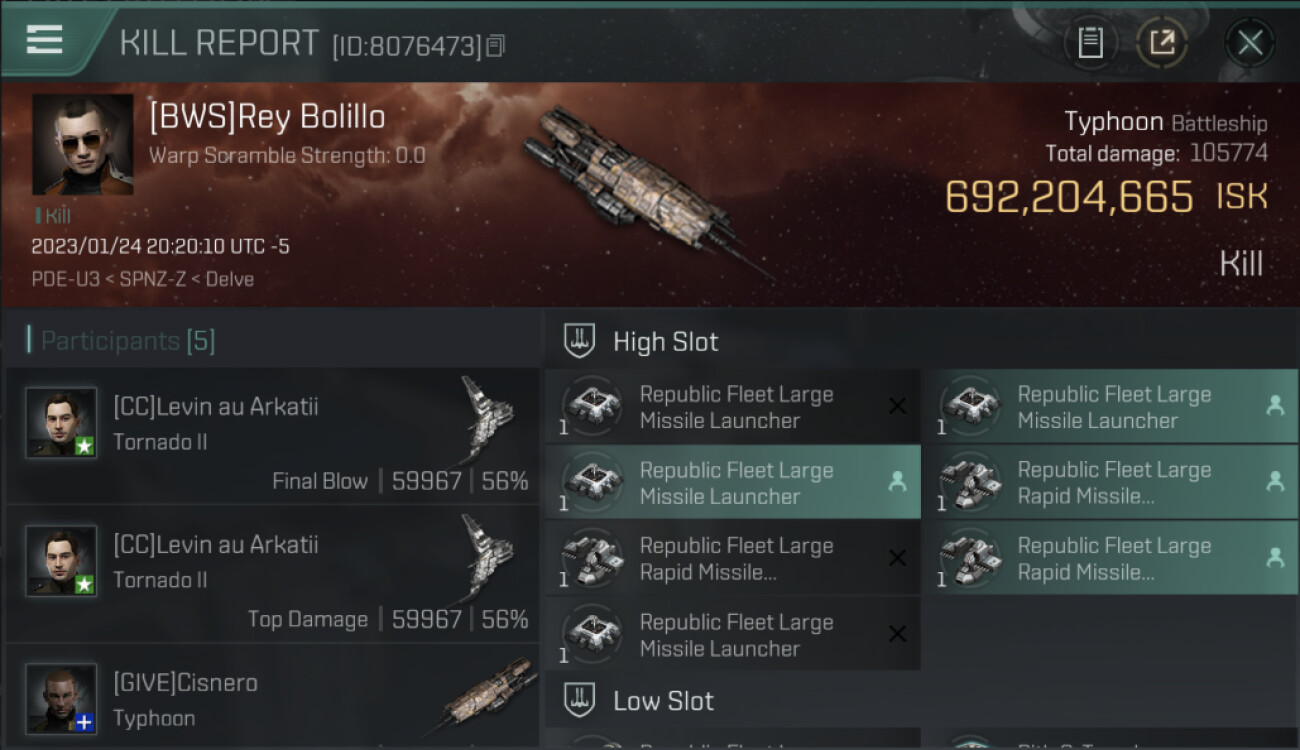Image resolution: width=1300 pixels, height=750 pixels.
Task: Select the unhighlighted Large Rapid Missile row
Action: (733, 559)
